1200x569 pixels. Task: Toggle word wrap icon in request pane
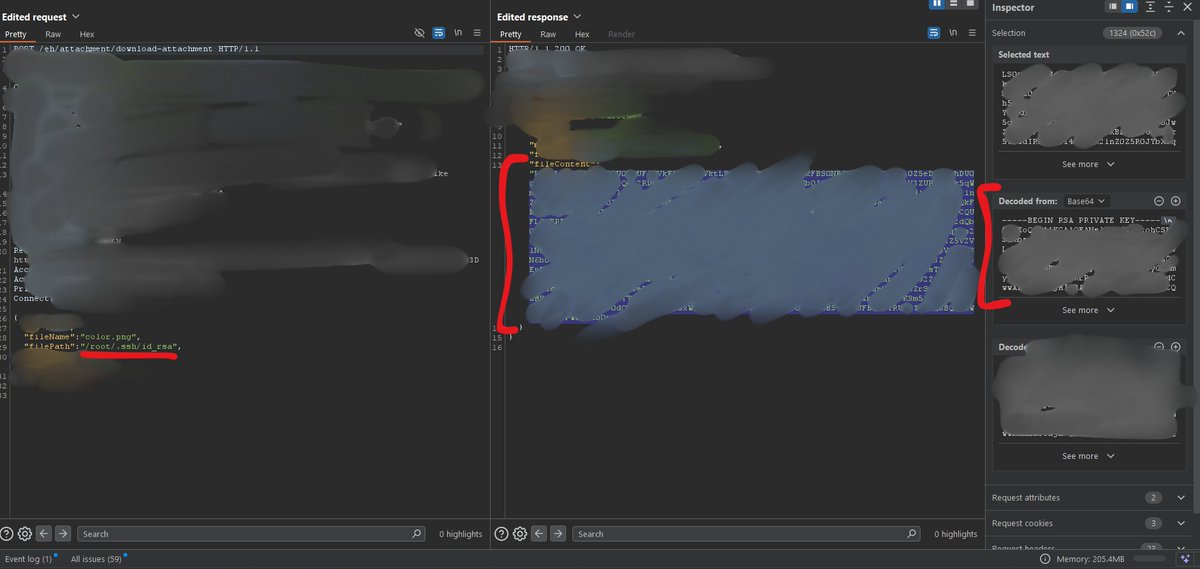click(438, 33)
